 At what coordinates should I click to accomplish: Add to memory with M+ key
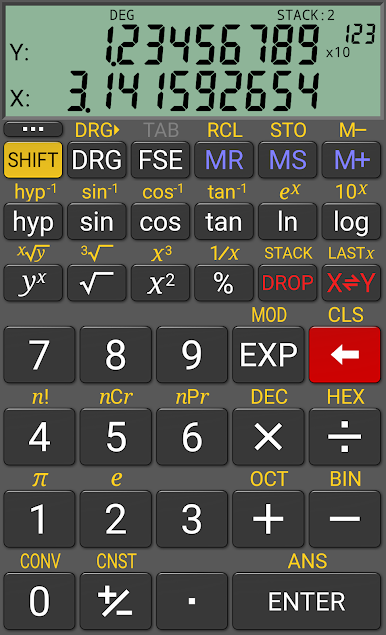tap(351, 160)
